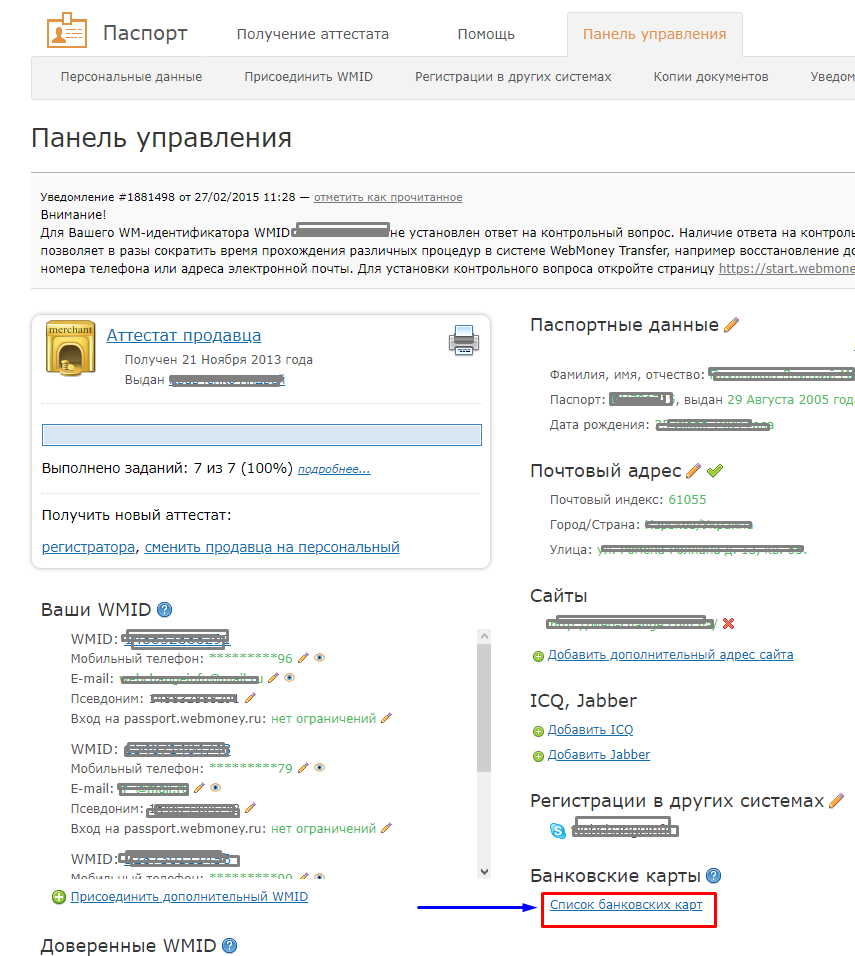Click WMID list scrollbar down arrow
This screenshot has height=956, width=855.
coord(484,871)
